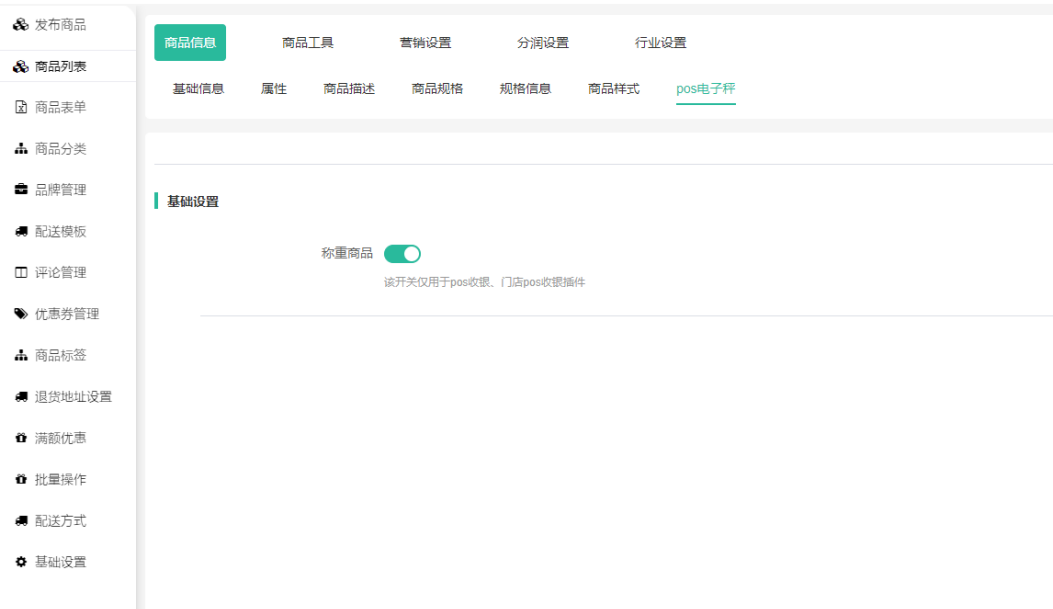Open the 基础信息 sub-tab

(x=198, y=89)
